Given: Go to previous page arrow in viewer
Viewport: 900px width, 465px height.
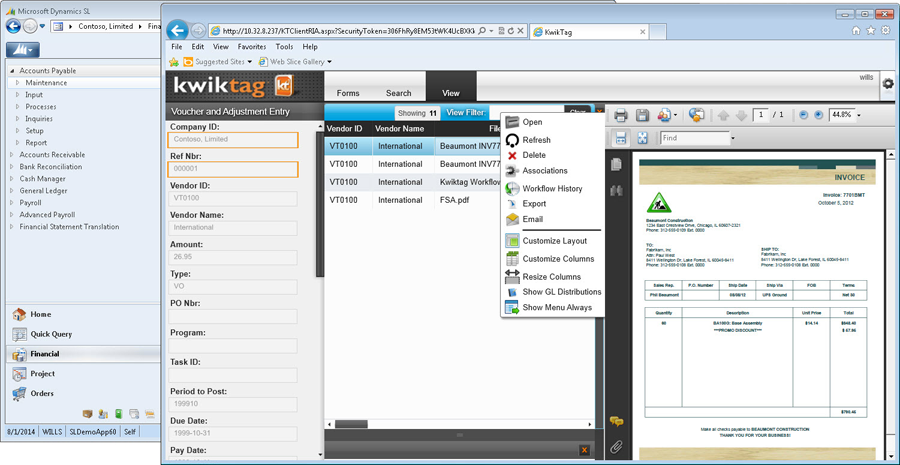Looking at the screenshot, I should pyautogui.click(x=723, y=115).
